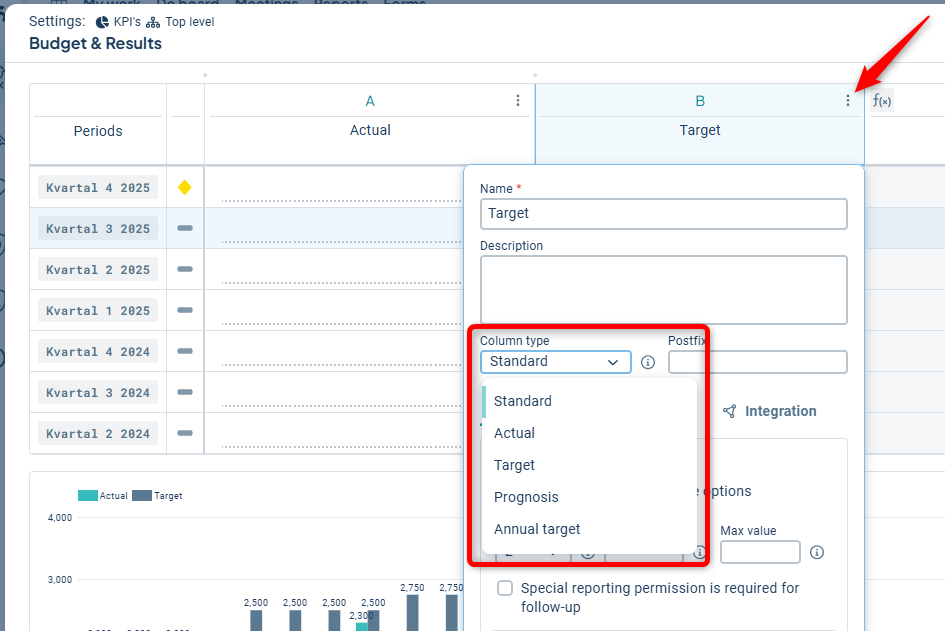The height and width of the screenshot is (631, 945).
Task: Focus the Description text area
Action: point(663,290)
